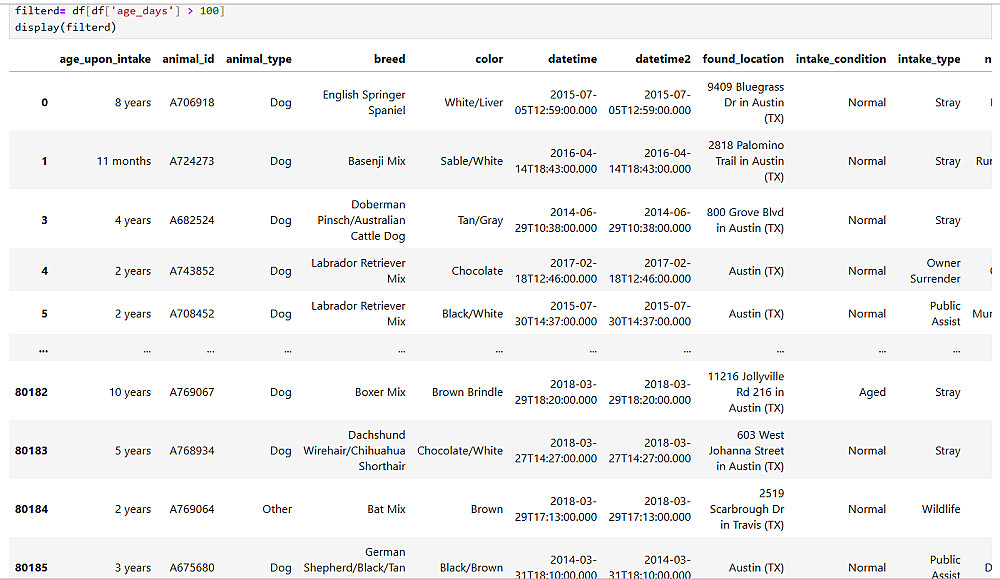This screenshot has height=580, width=1000.
Task: Click the Chocolate/White color cell
Action: point(460,450)
